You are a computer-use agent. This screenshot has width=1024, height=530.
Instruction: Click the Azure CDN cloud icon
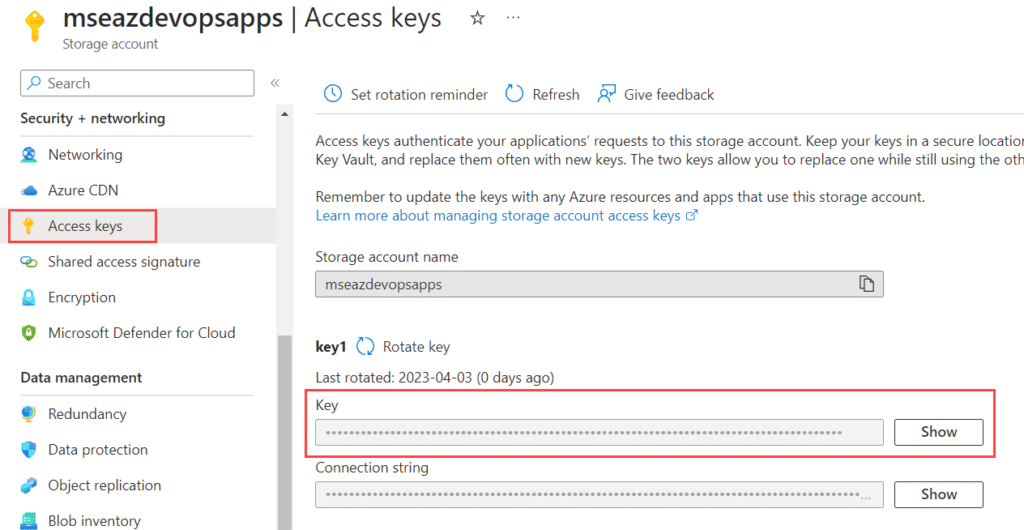coord(29,191)
